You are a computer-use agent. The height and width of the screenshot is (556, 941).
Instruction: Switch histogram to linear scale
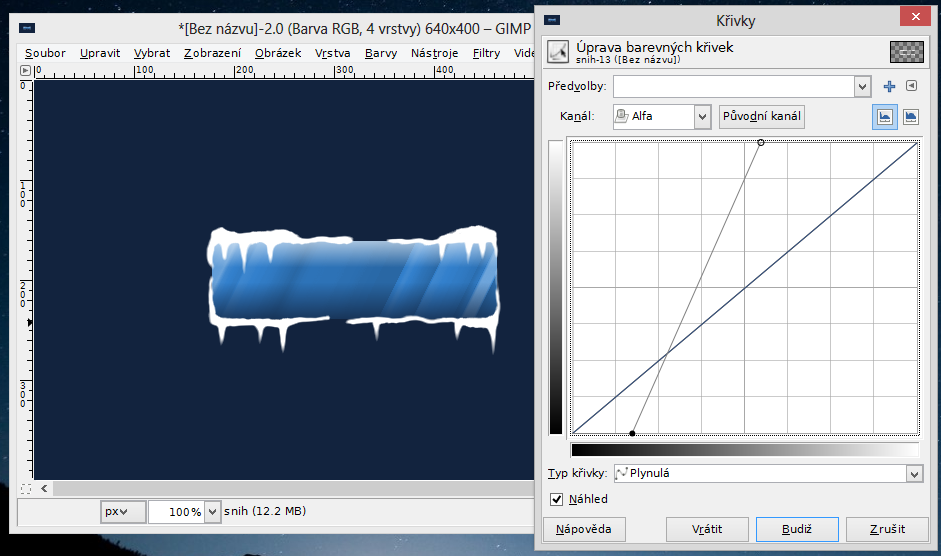(885, 116)
